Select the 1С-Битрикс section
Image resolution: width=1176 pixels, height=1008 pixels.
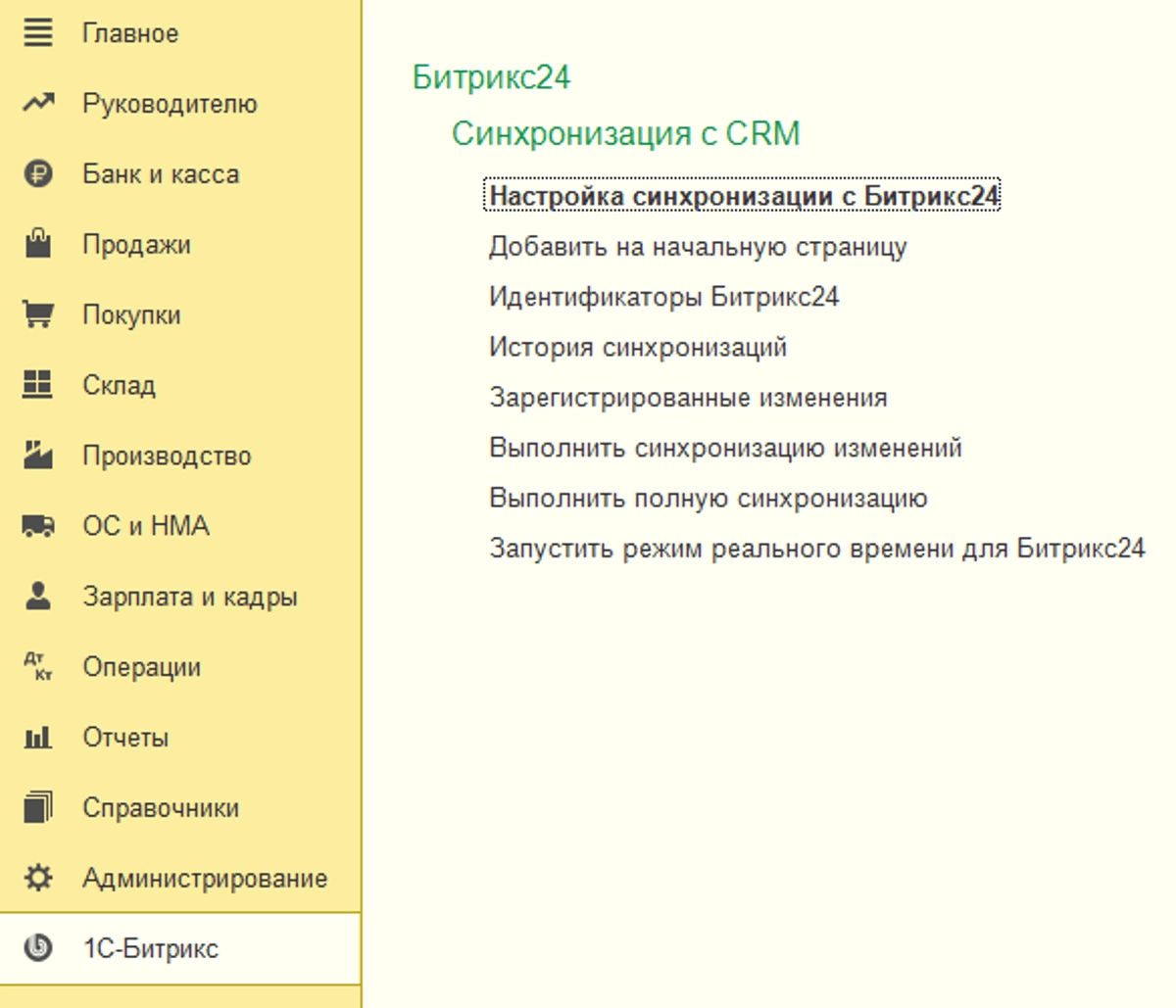pos(150,948)
